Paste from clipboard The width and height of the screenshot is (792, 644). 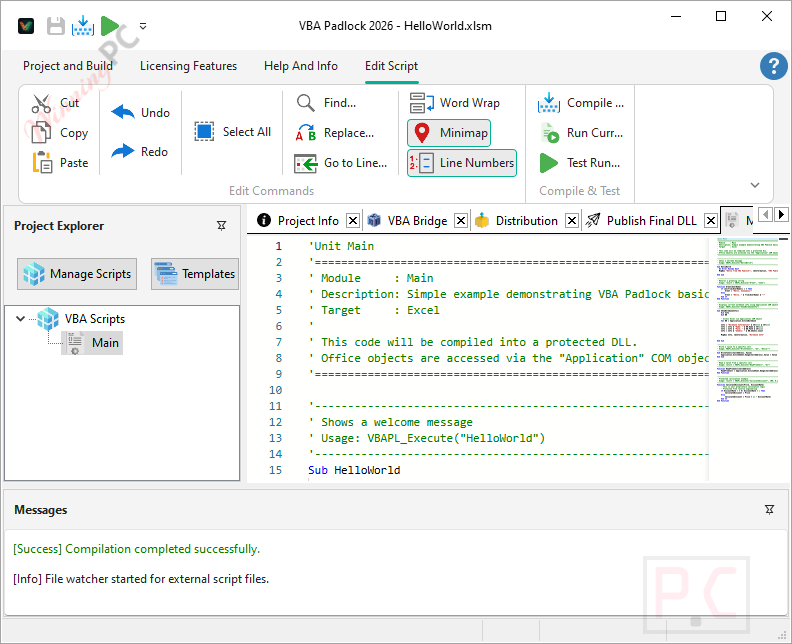[60, 163]
